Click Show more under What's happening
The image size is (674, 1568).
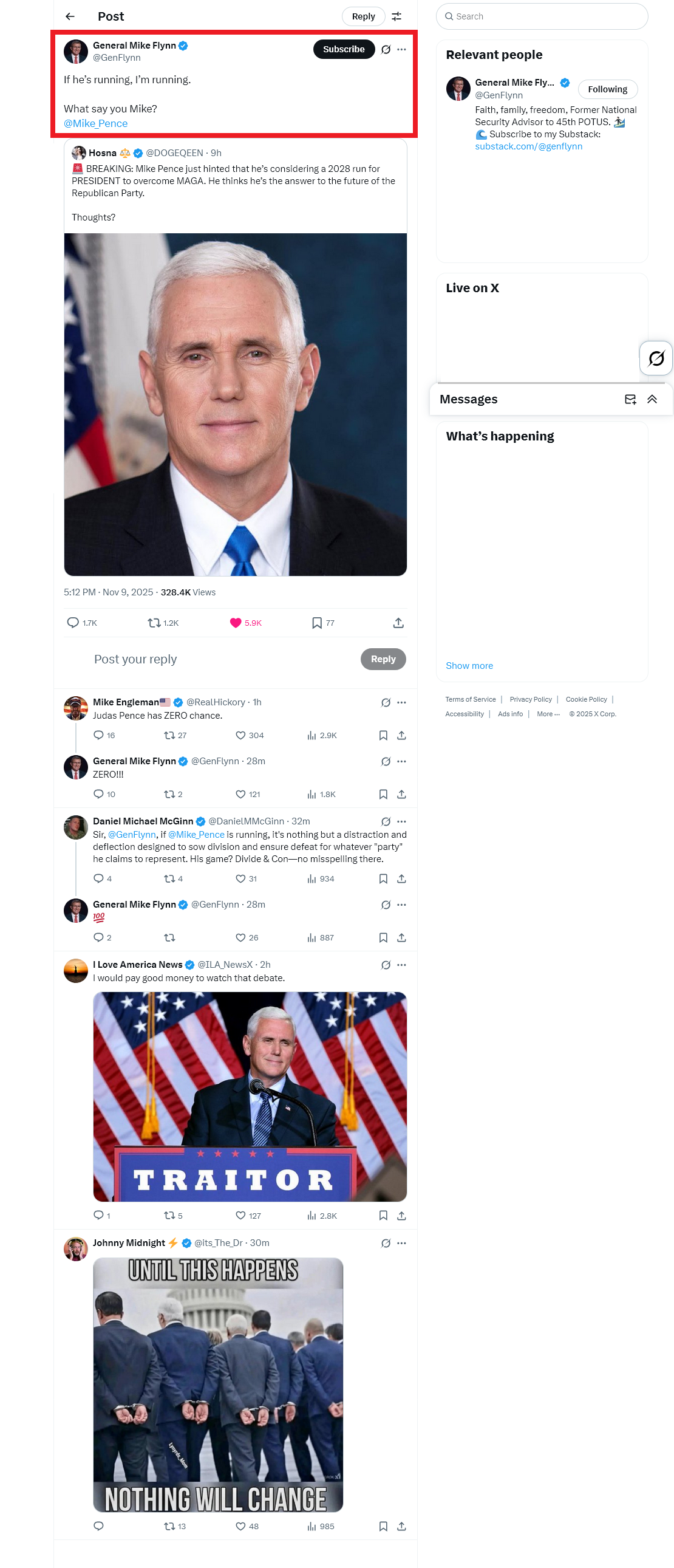pos(469,665)
